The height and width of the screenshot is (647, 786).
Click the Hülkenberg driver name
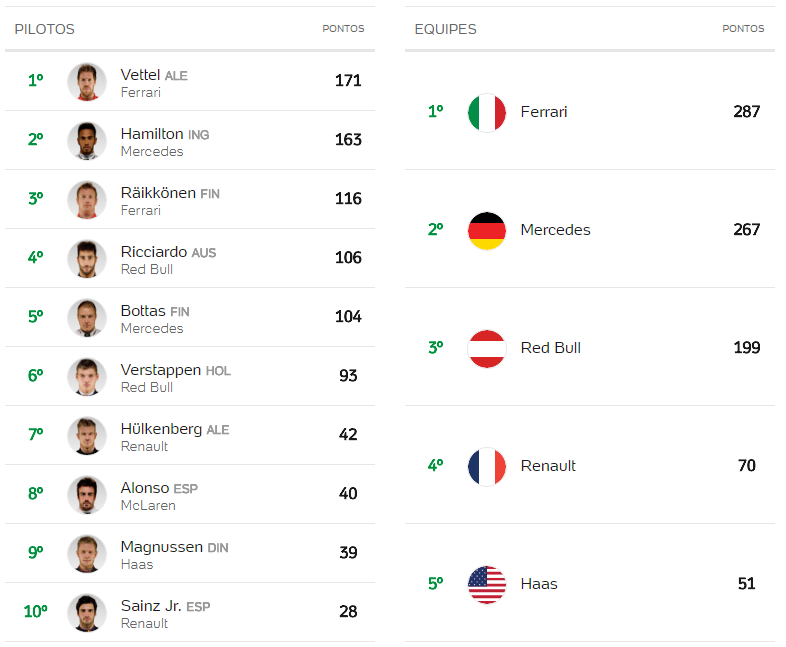coord(161,429)
